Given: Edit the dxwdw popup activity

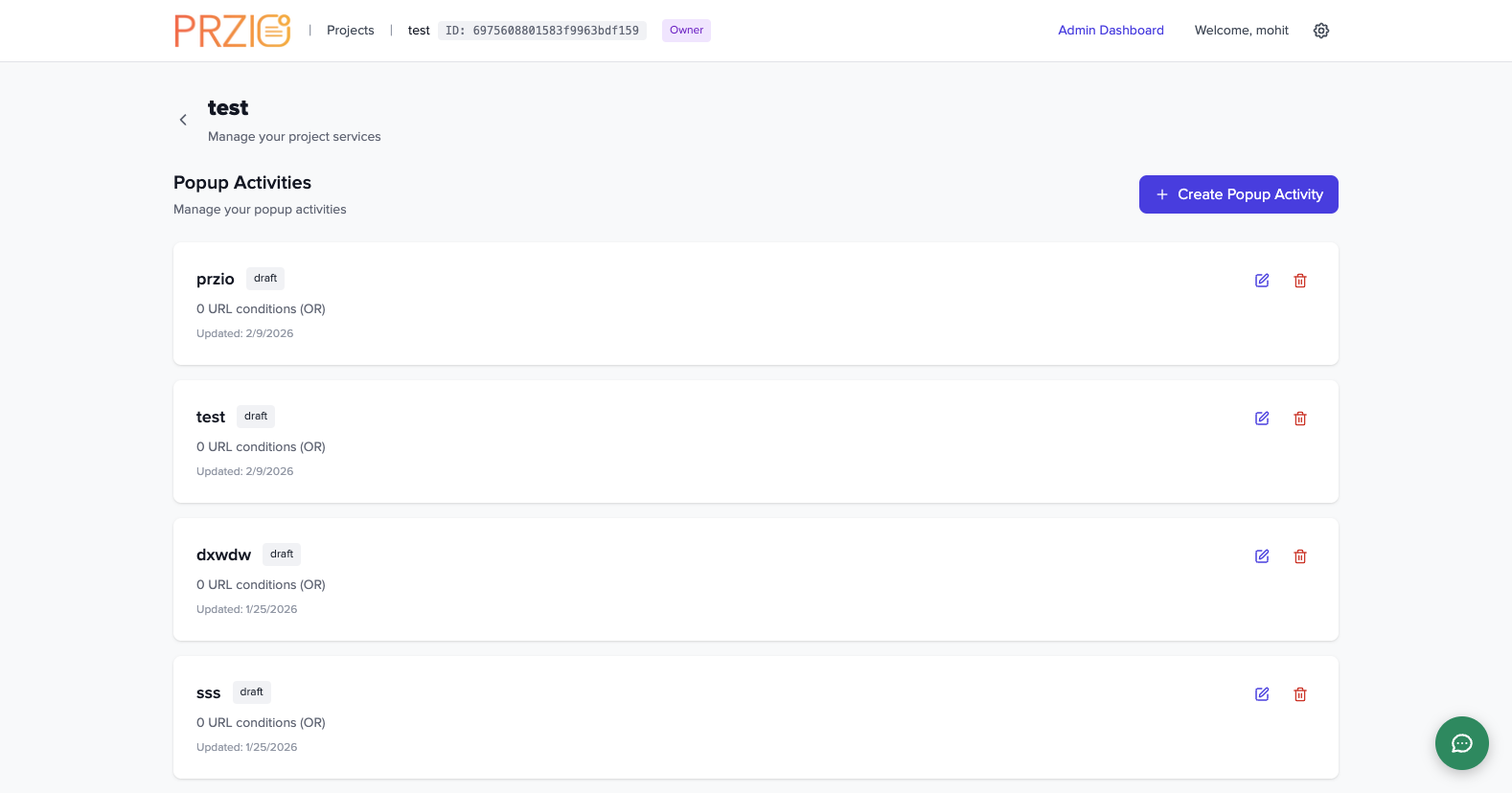Looking at the screenshot, I should click(1262, 556).
